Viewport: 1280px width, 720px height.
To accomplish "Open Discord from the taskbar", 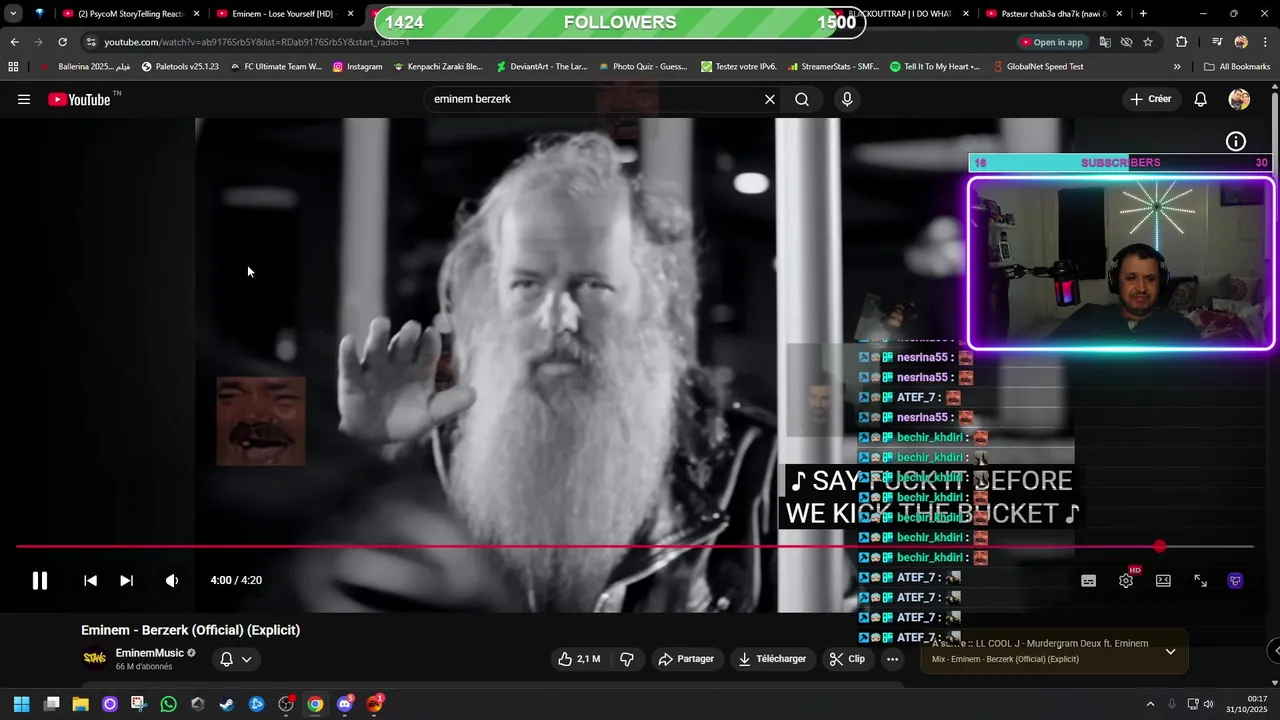I will (345, 704).
